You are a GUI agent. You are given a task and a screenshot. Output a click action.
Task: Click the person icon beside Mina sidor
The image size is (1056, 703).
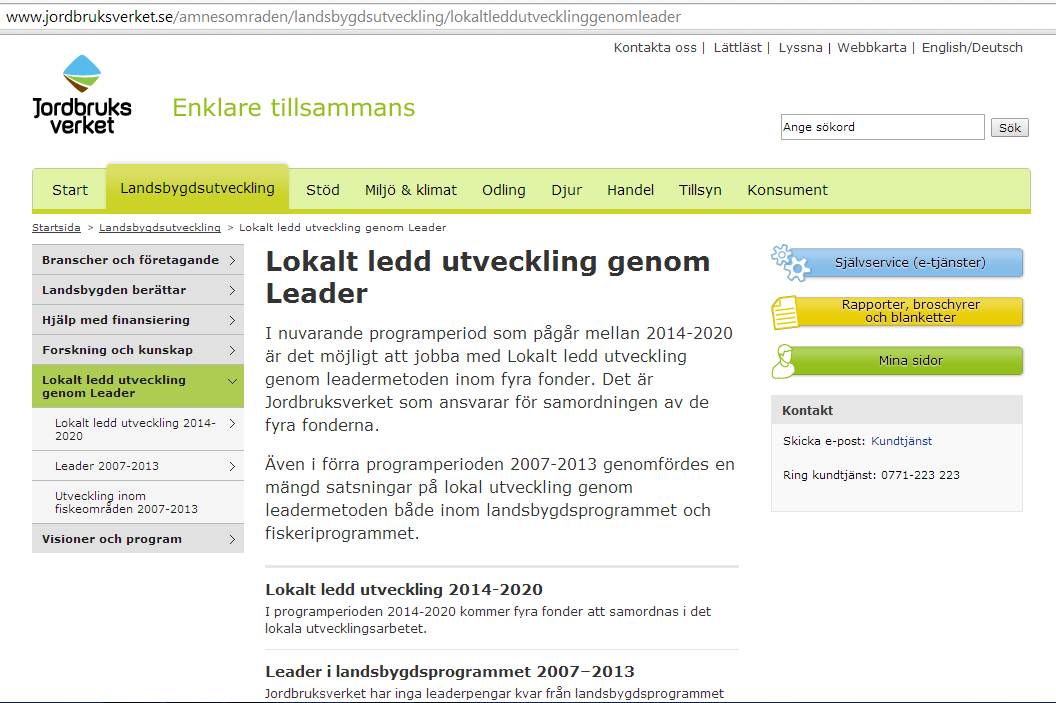click(x=784, y=362)
